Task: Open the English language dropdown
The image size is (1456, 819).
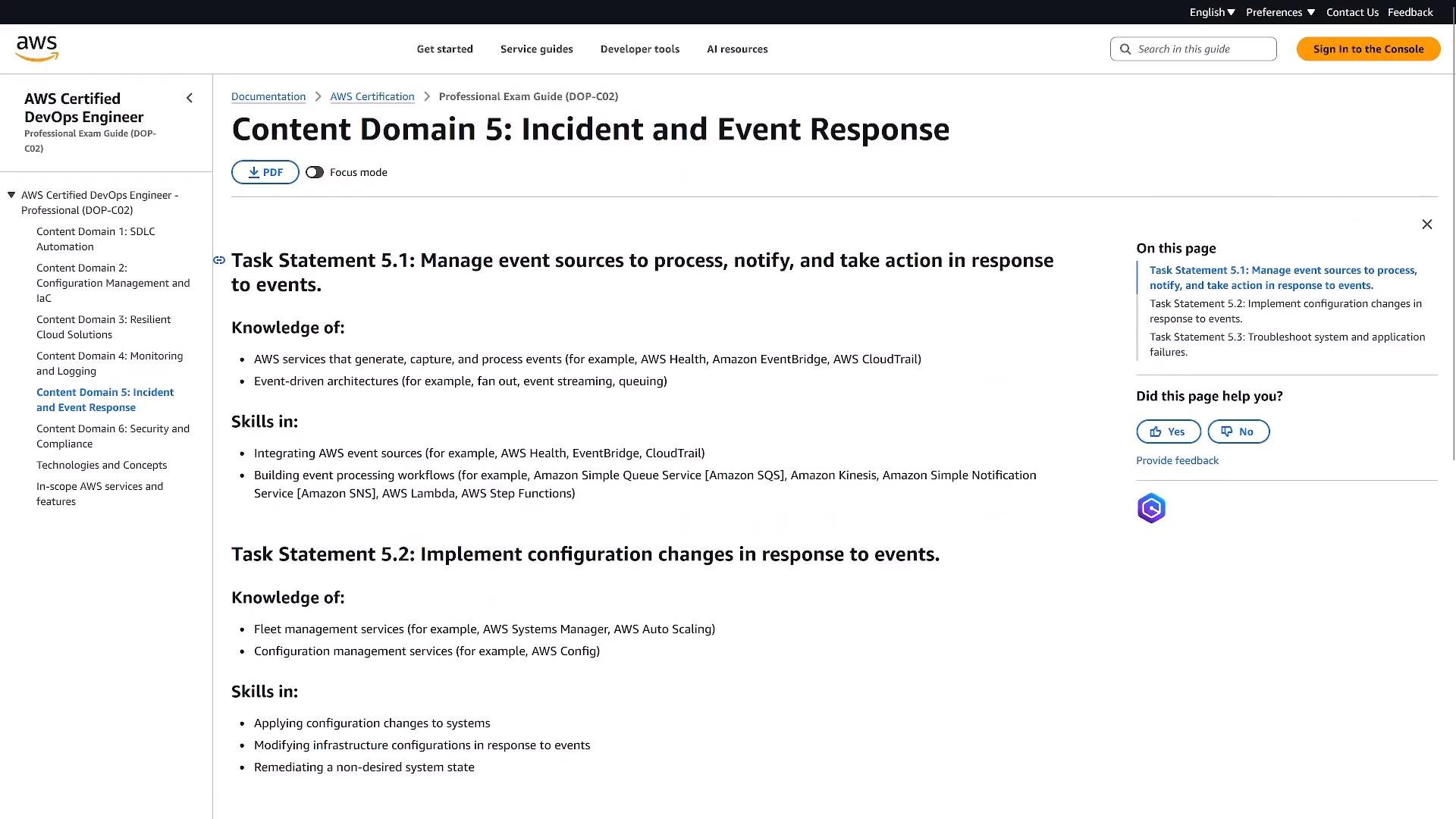Action: (1212, 12)
